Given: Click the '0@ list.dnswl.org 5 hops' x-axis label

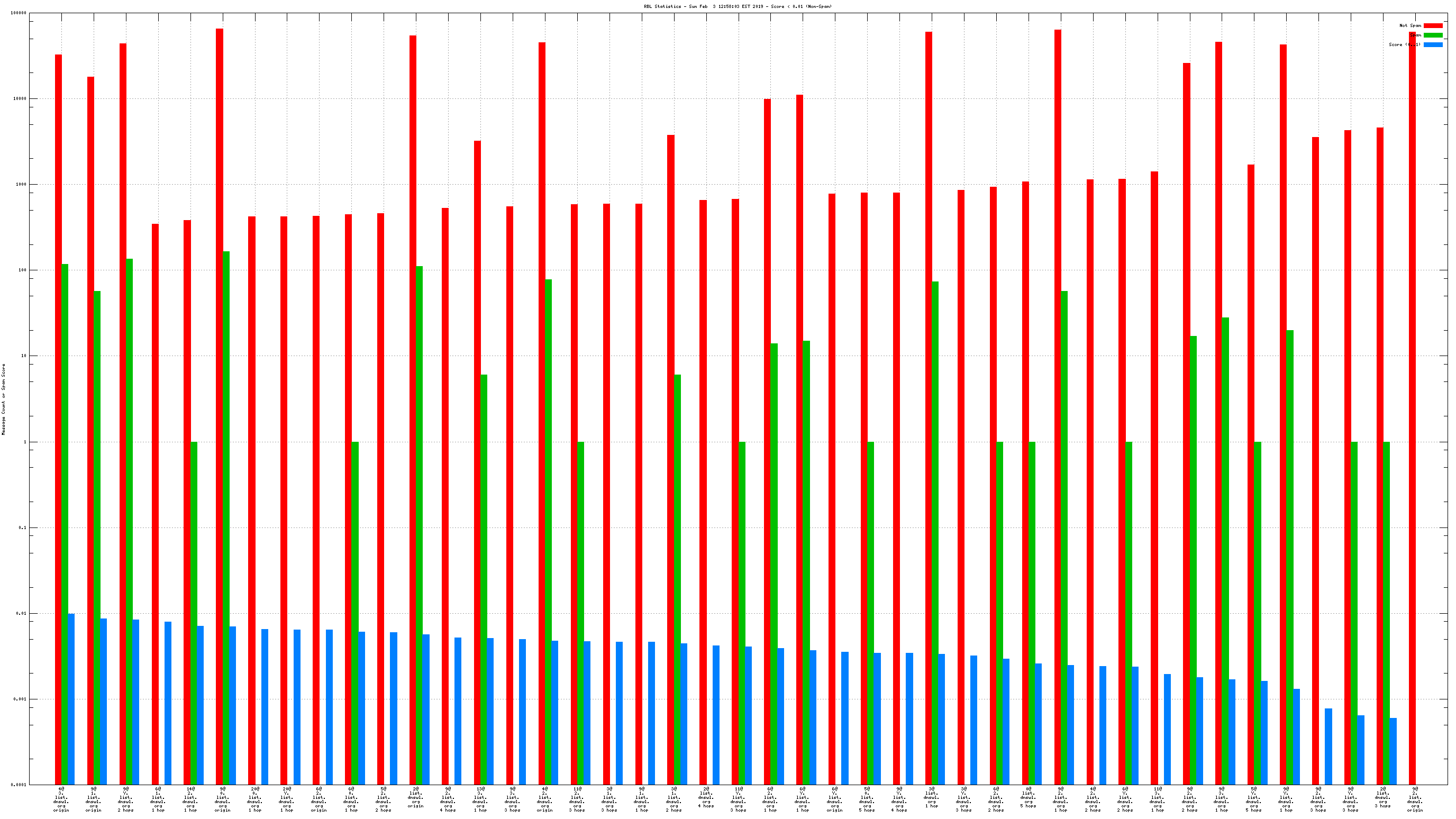Looking at the screenshot, I should click(x=1028, y=797).
